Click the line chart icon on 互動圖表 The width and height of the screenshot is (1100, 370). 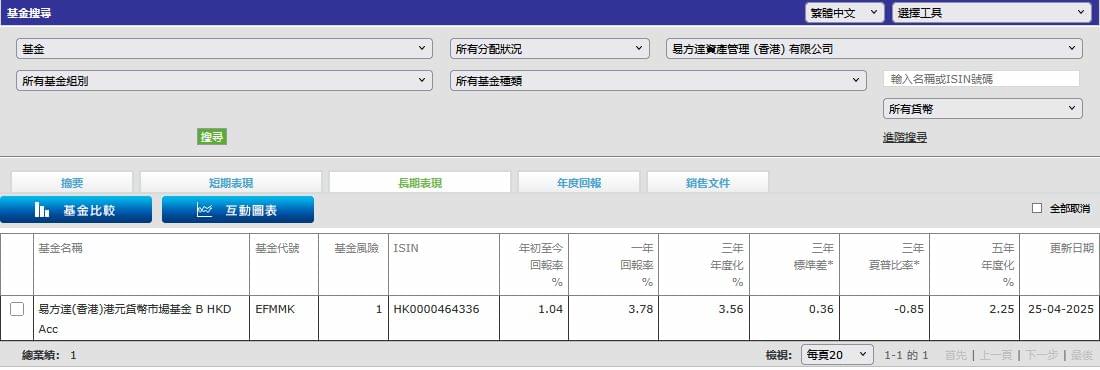204,210
